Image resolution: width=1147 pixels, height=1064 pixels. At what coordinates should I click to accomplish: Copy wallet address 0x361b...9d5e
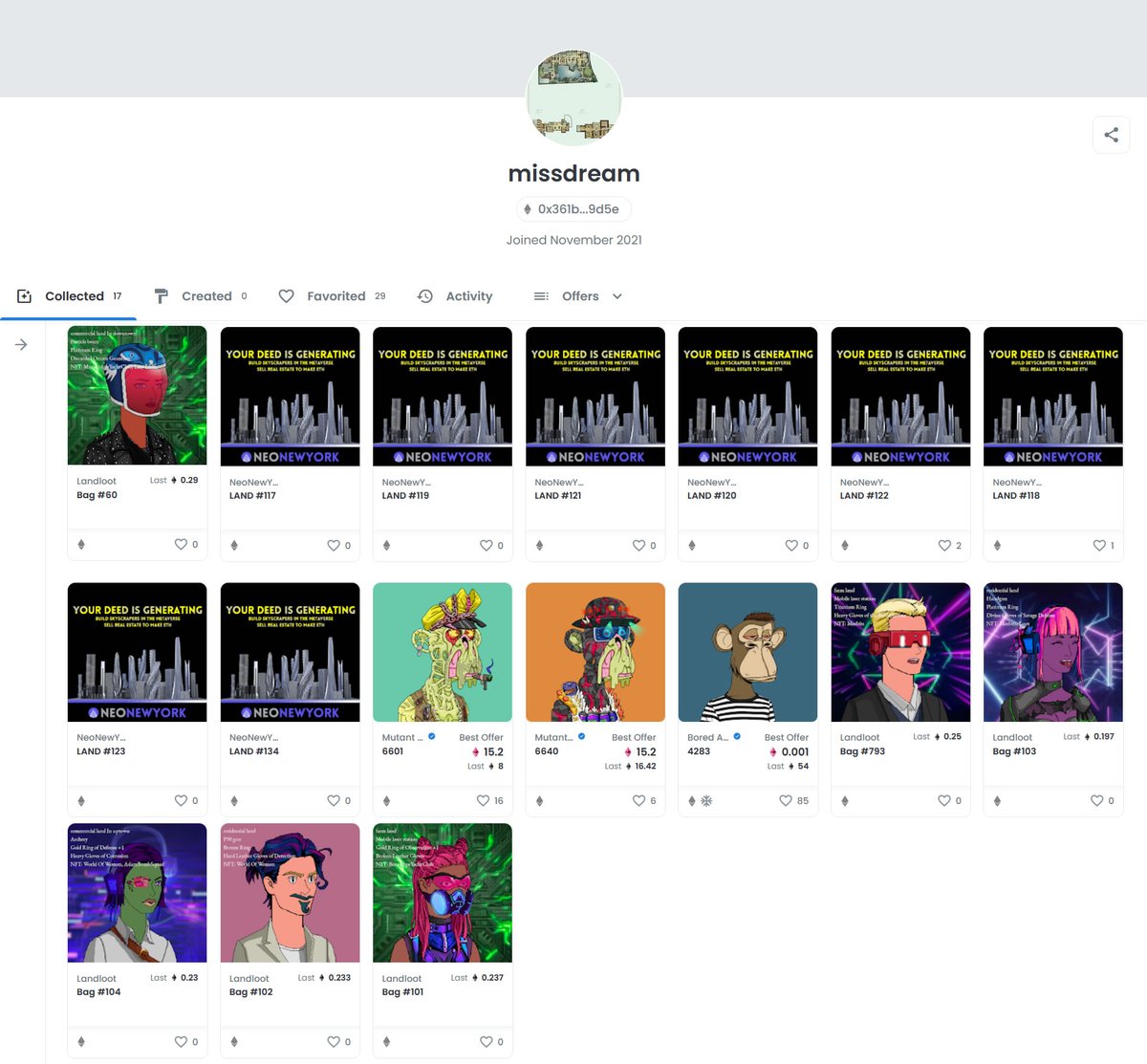pos(573,209)
